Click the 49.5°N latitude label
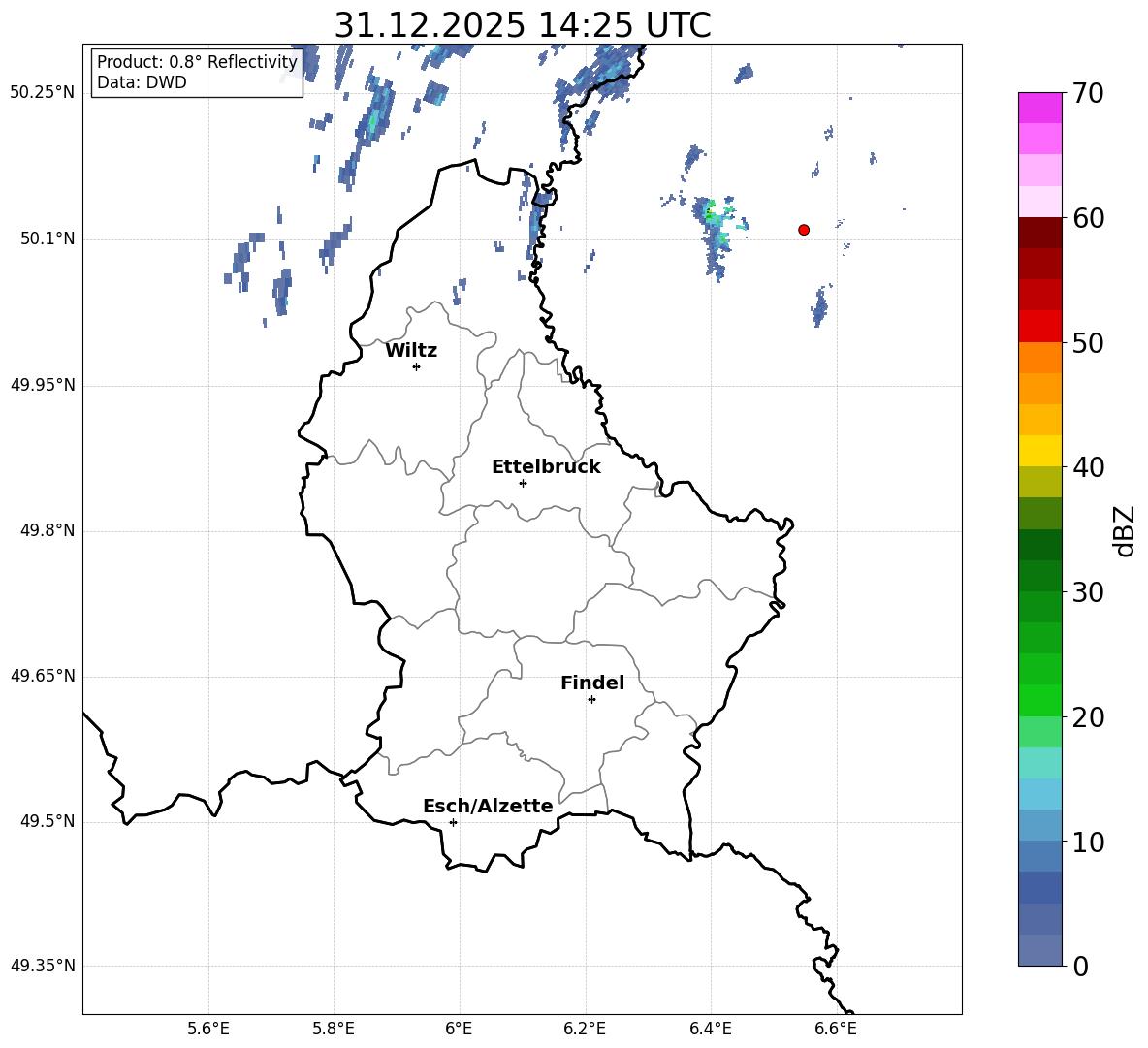 click(x=48, y=821)
